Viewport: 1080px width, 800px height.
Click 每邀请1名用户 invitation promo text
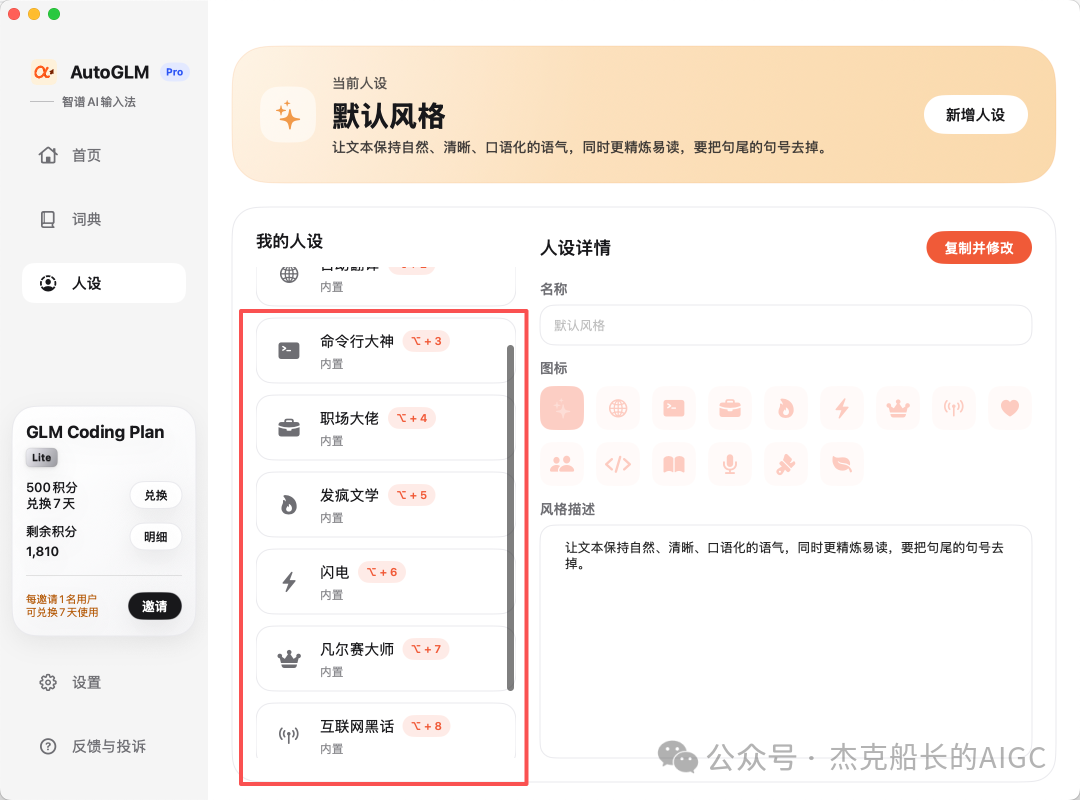[61, 599]
